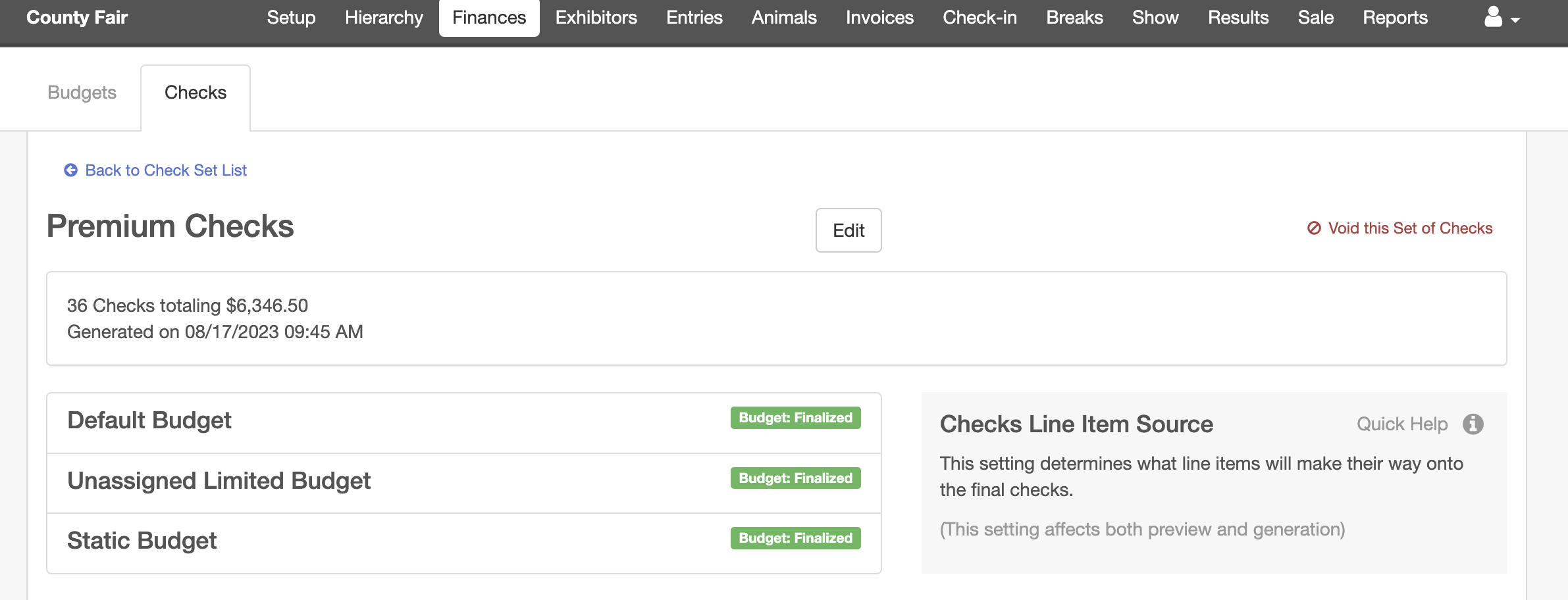Click the Quick Help info icon

point(1473,424)
